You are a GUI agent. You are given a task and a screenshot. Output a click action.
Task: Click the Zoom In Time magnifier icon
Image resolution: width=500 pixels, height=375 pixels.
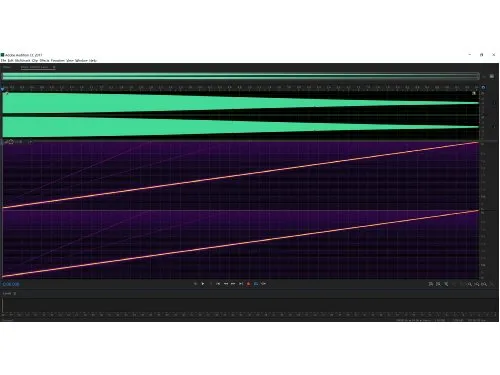[469, 284]
